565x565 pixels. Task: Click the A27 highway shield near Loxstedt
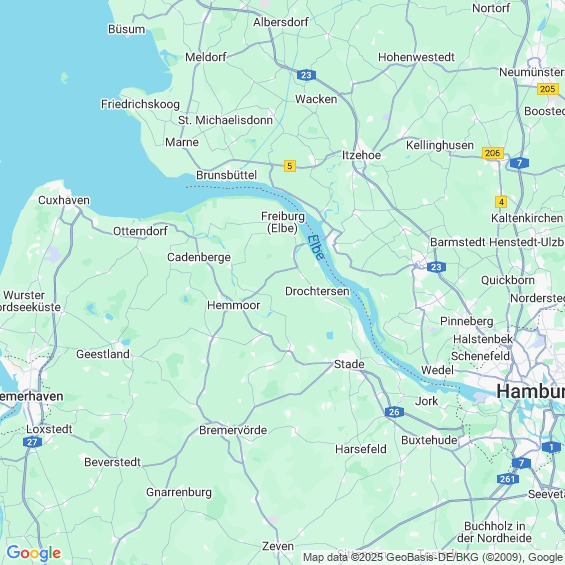point(32,442)
